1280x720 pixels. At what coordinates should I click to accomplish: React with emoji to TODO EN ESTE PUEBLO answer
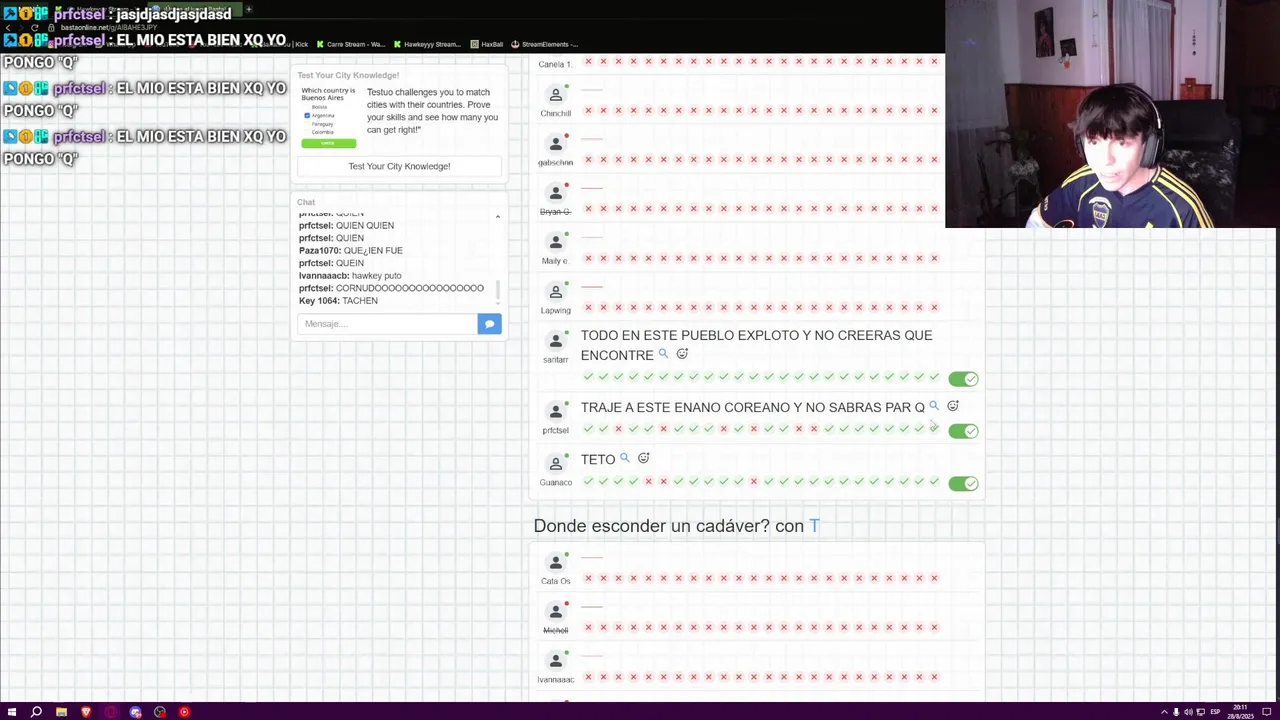682,354
